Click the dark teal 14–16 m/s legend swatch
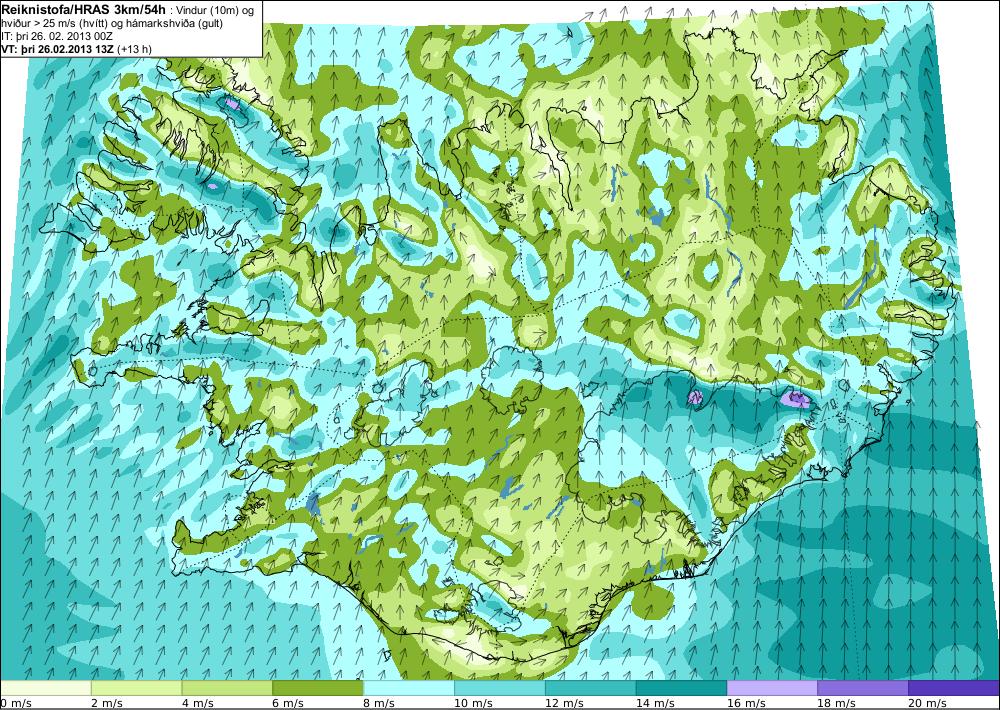Image resolution: width=1000 pixels, height=710 pixels. (682, 688)
